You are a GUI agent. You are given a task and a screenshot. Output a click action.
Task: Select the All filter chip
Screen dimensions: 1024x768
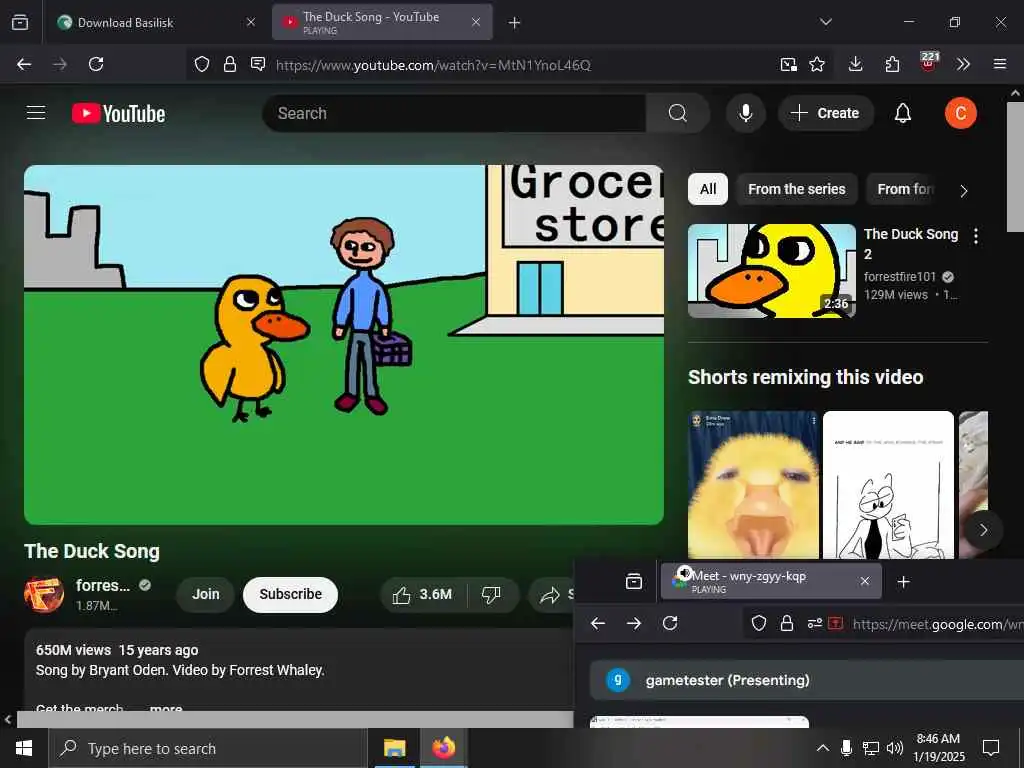tap(708, 189)
